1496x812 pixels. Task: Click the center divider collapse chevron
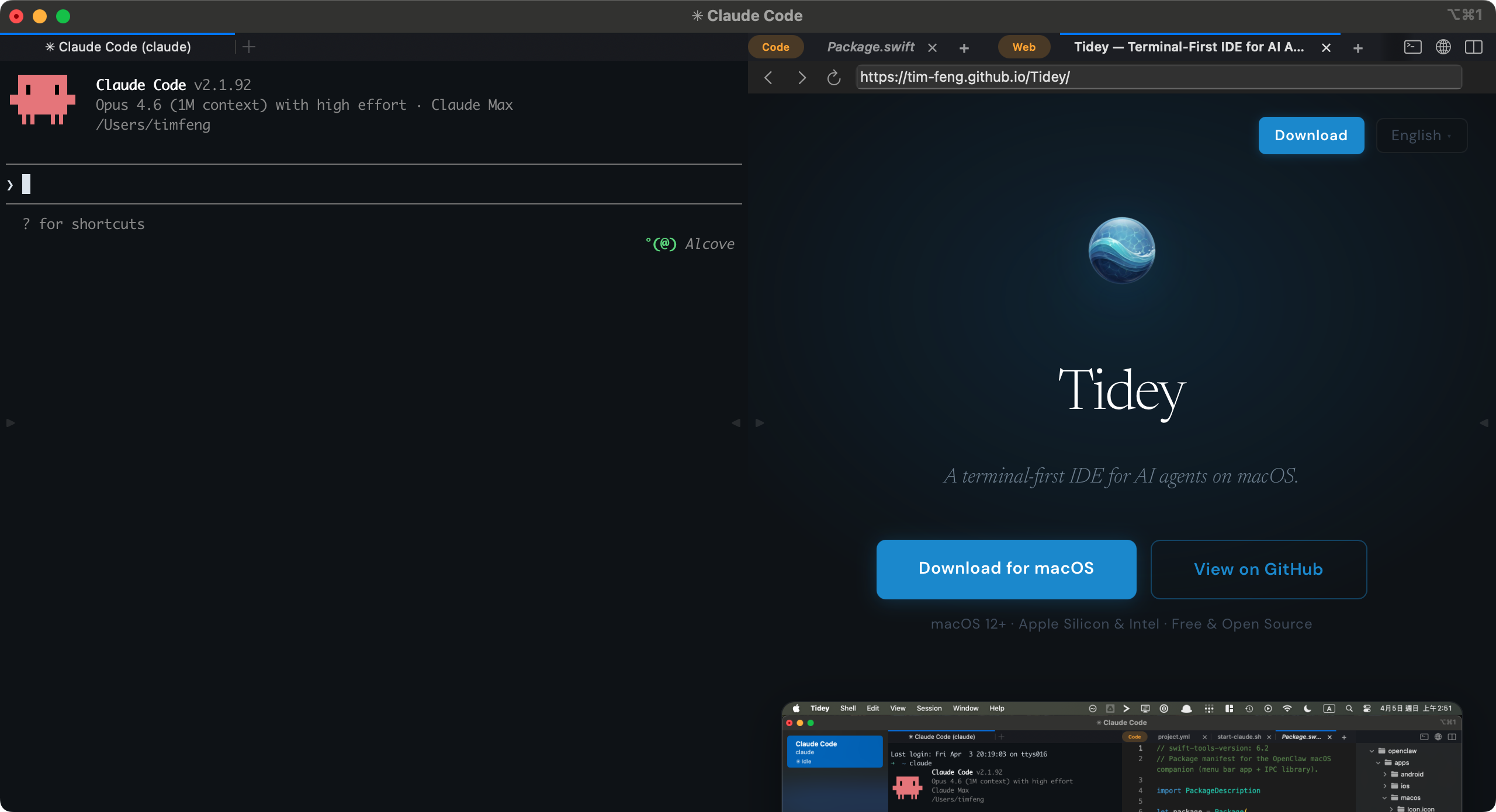click(x=737, y=422)
